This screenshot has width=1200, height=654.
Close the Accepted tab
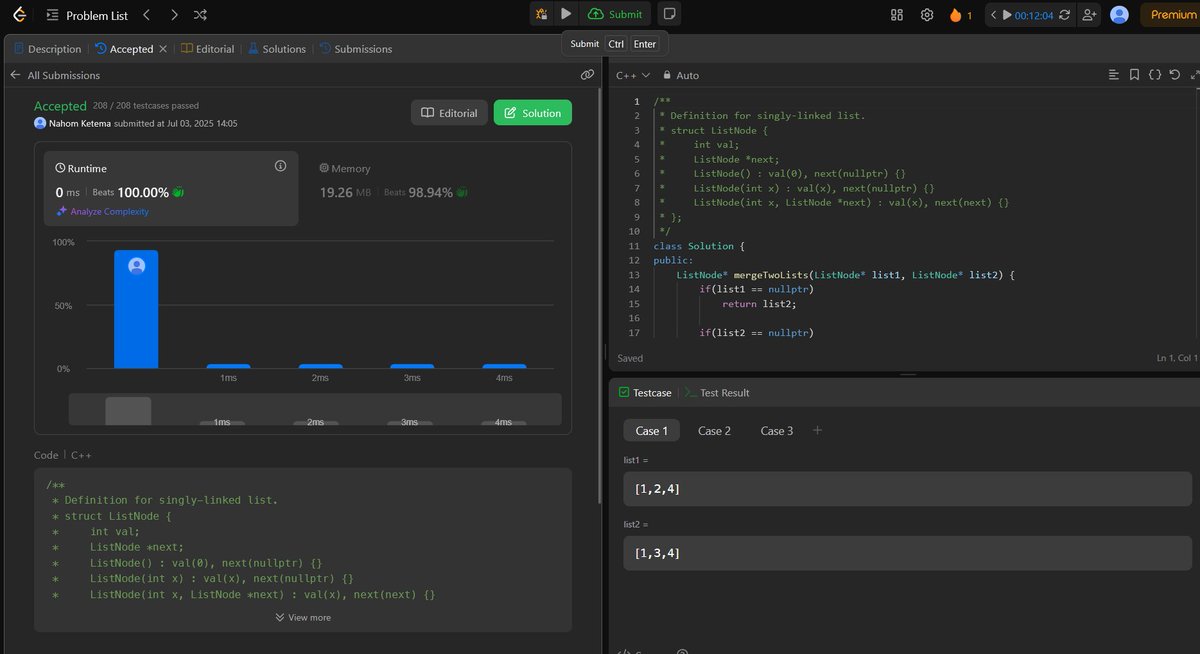click(x=163, y=49)
